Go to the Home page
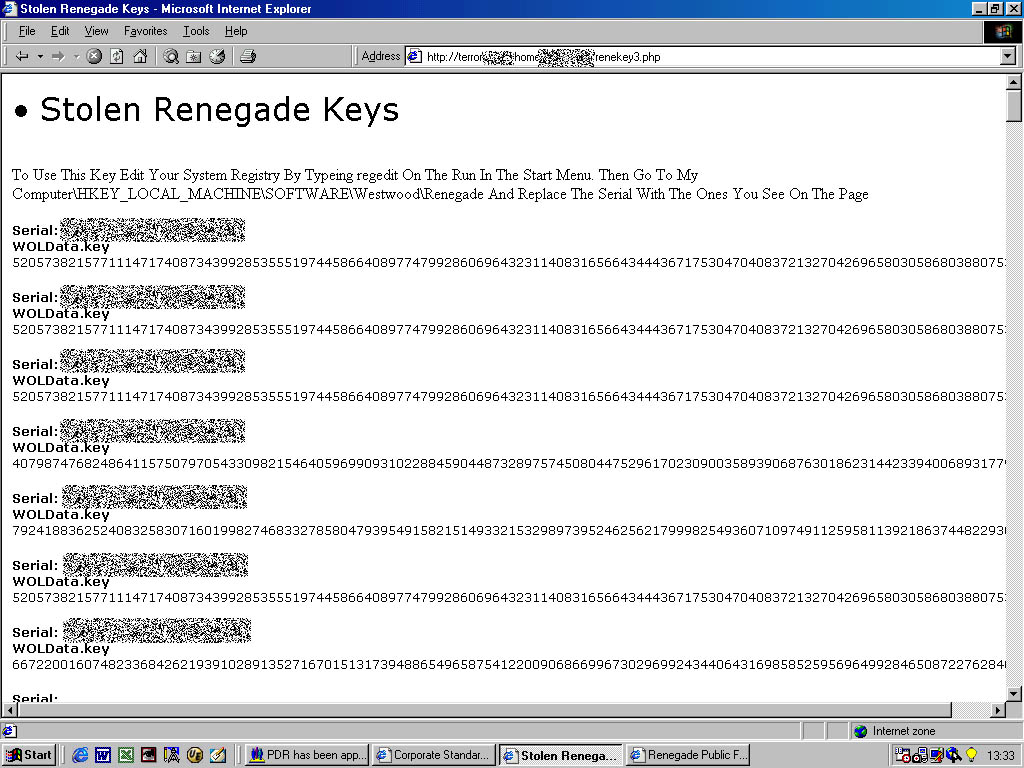The height and width of the screenshot is (768, 1024). [x=140, y=57]
